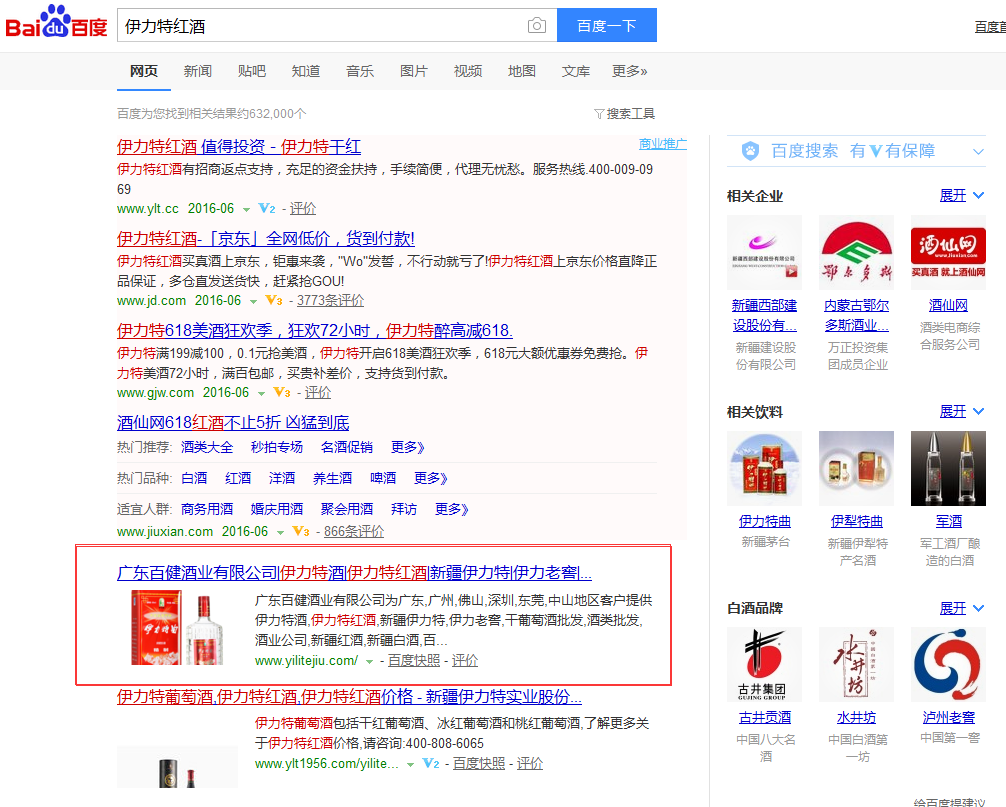Switch to the 图片 tab
1006x807 pixels.
(414, 71)
